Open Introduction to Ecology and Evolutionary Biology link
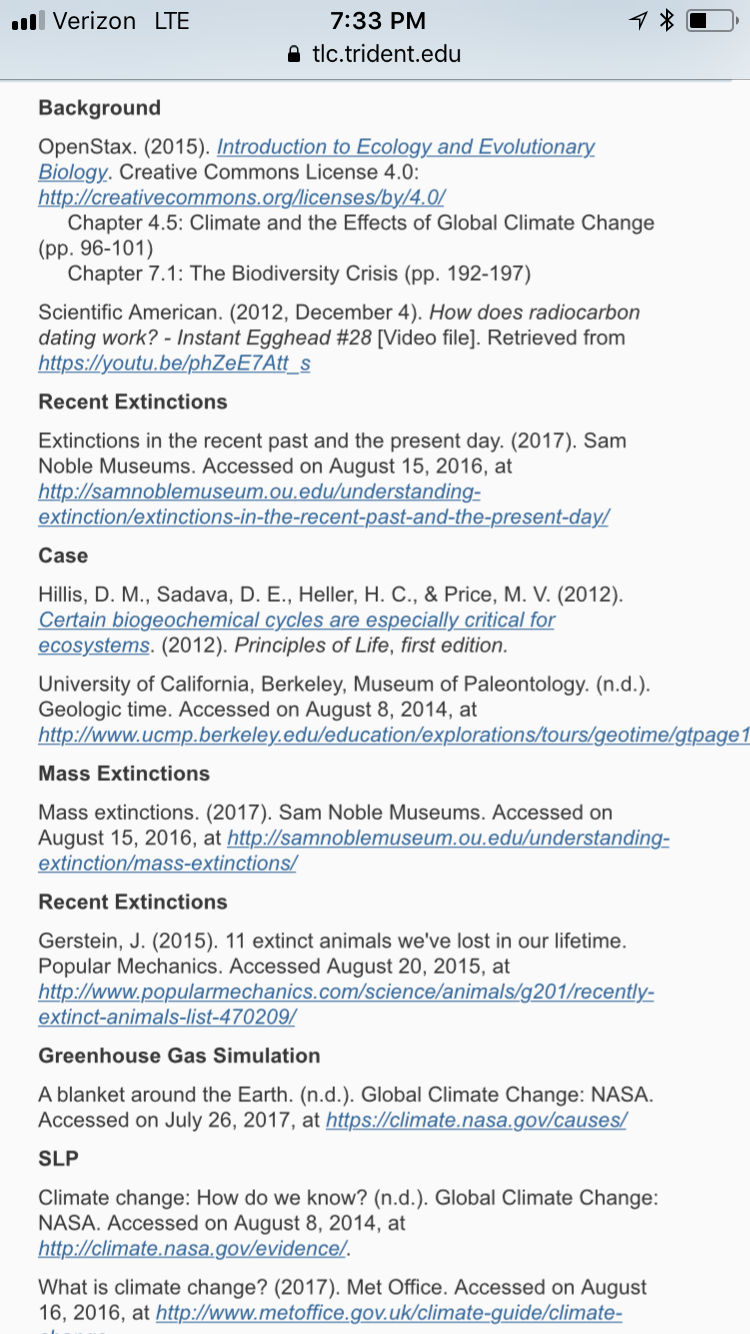This screenshot has width=750, height=1334. (x=405, y=147)
